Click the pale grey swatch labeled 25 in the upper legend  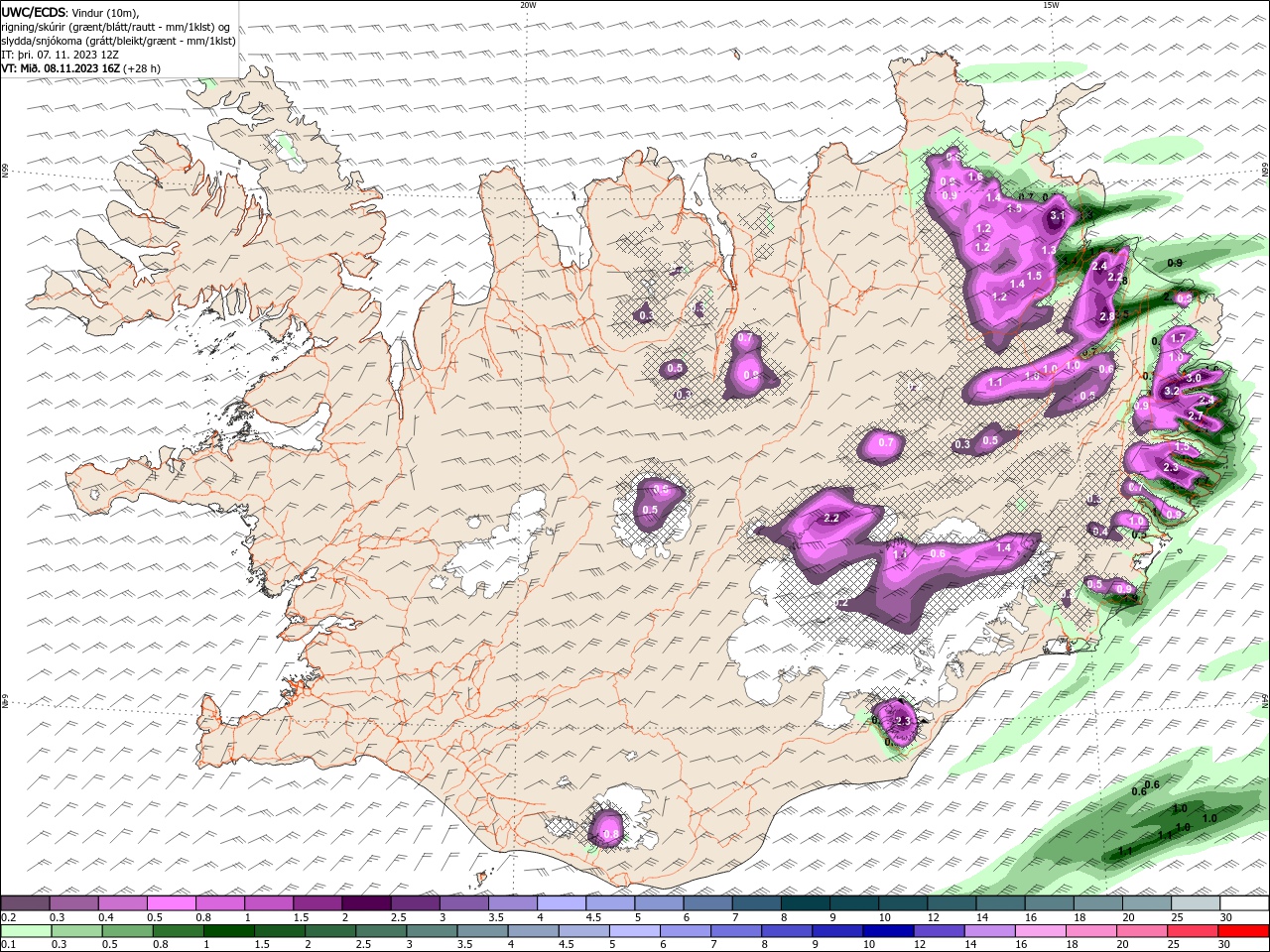click(1196, 903)
